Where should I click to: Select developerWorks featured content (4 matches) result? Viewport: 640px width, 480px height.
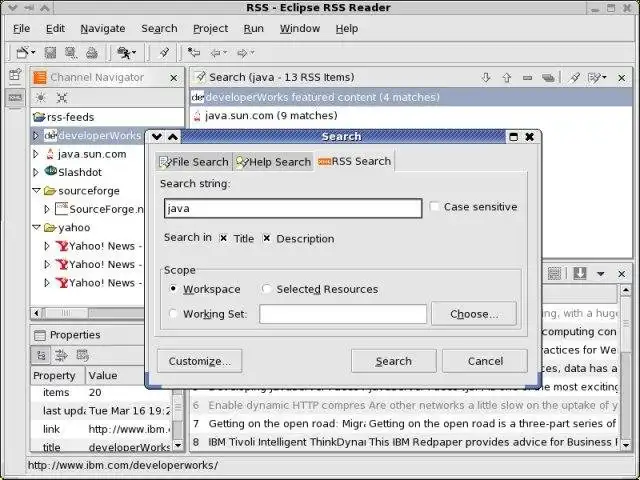[x=411, y=97]
